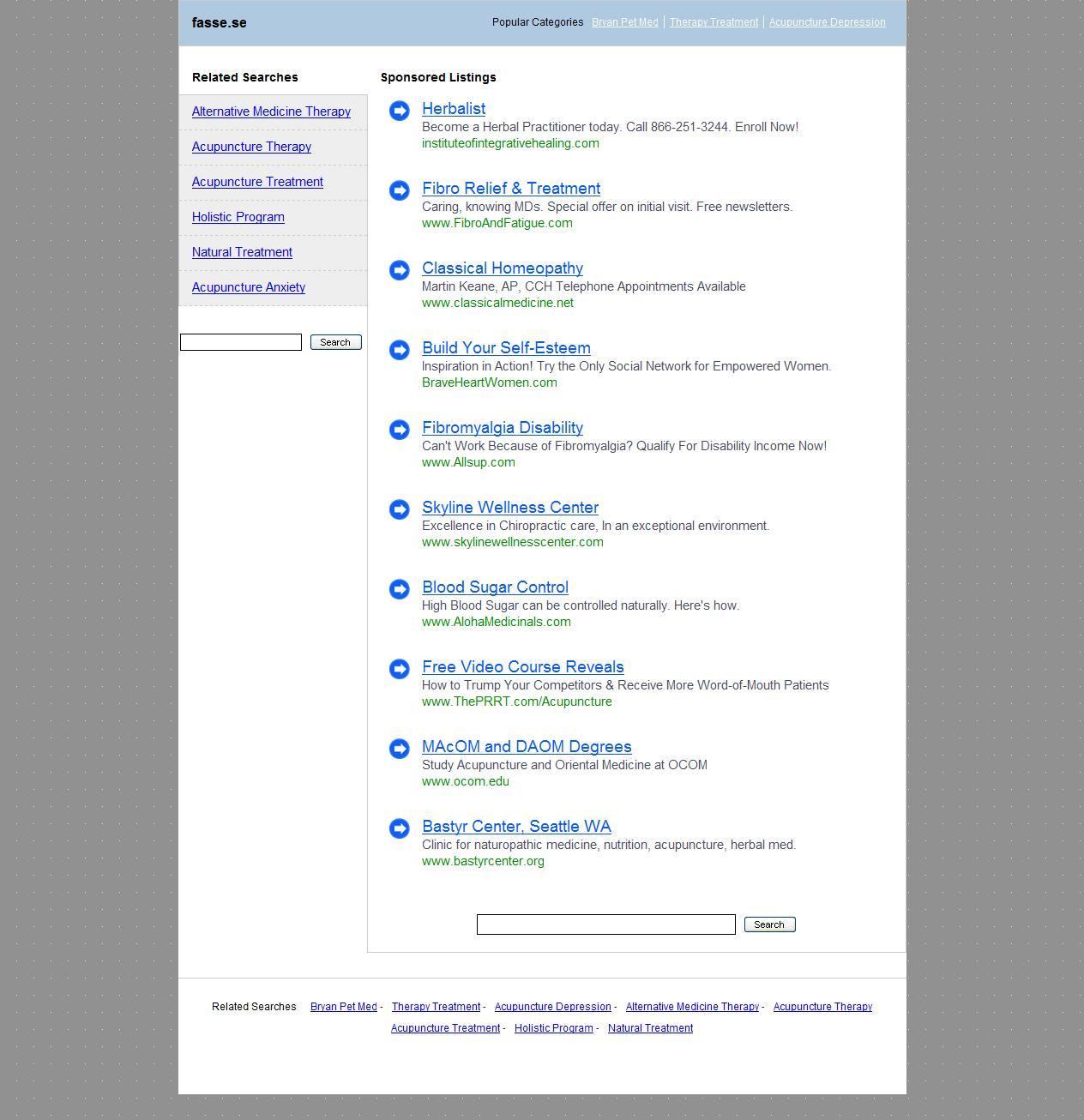
Task: Open Acupuncture Depression in Popular Categories header
Action: point(828,22)
